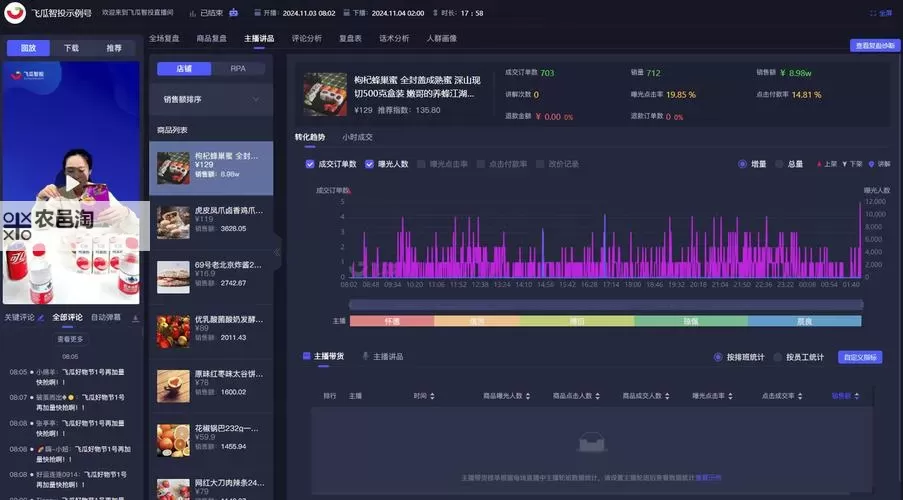903x500 pixels.
Task: Click the 上架 legend marker
Action: pyautogui.click(x=819, y=164)
